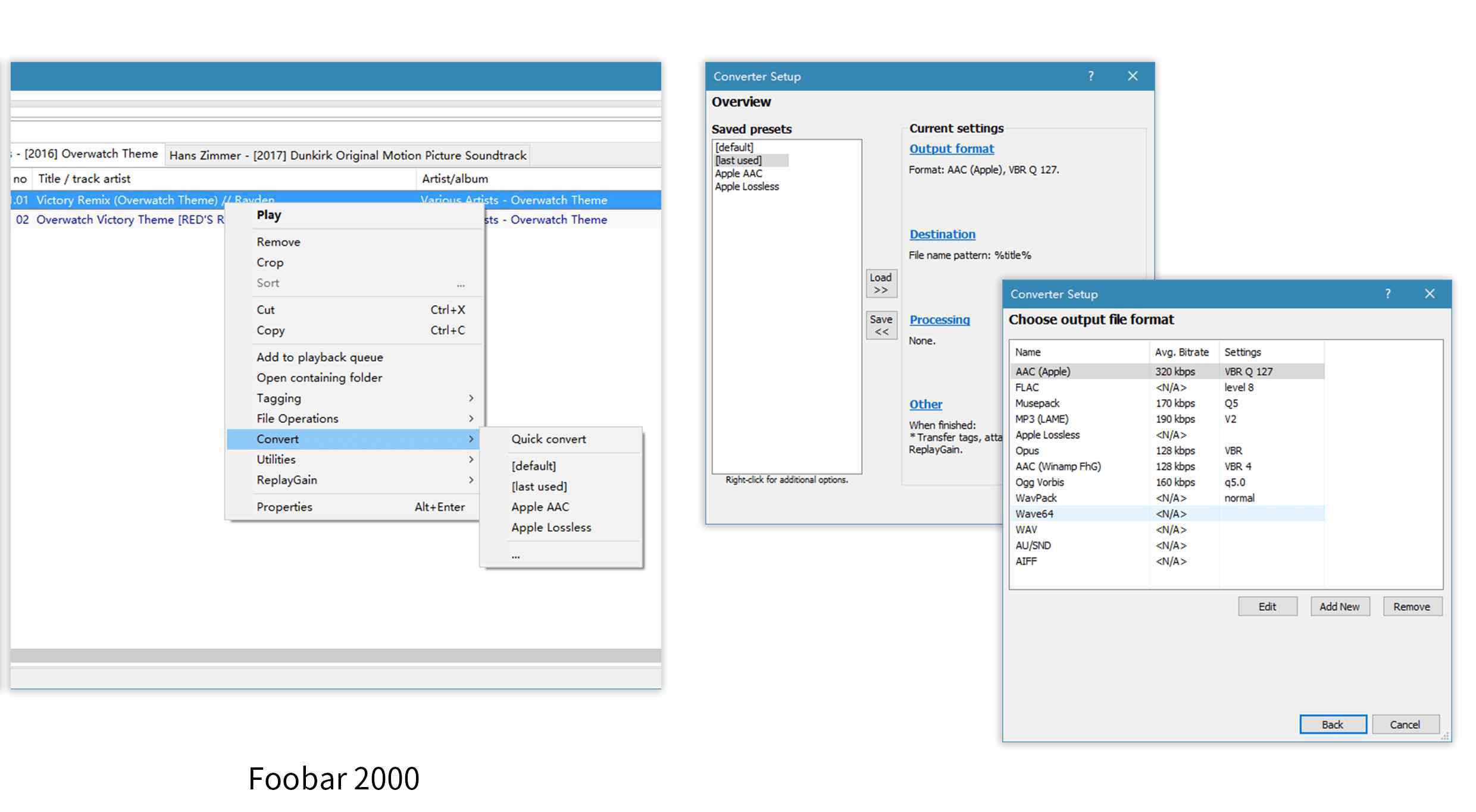Click the Add New button

[x=1340, y=607]
